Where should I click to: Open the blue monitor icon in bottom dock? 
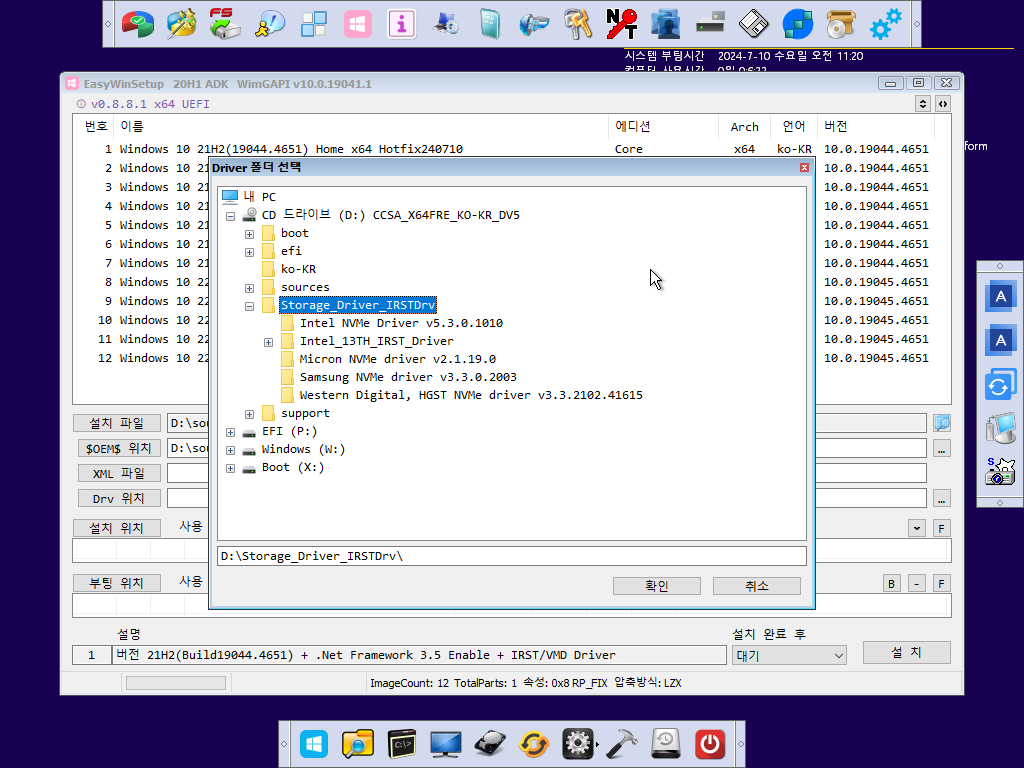(445, 744)
